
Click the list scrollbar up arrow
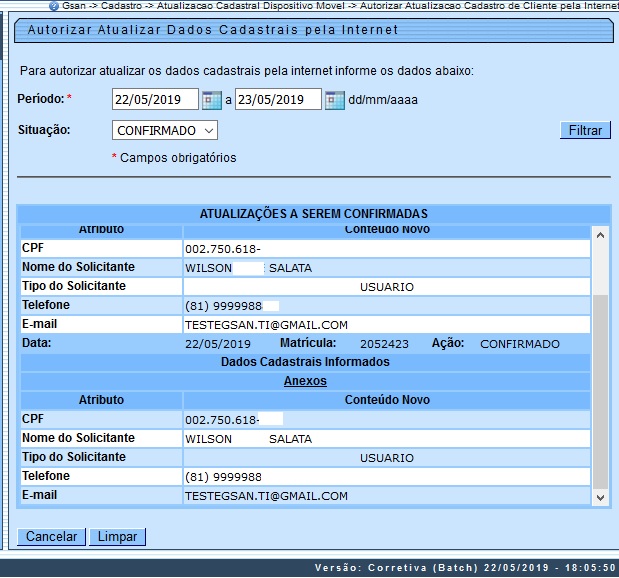click(600, 236)
